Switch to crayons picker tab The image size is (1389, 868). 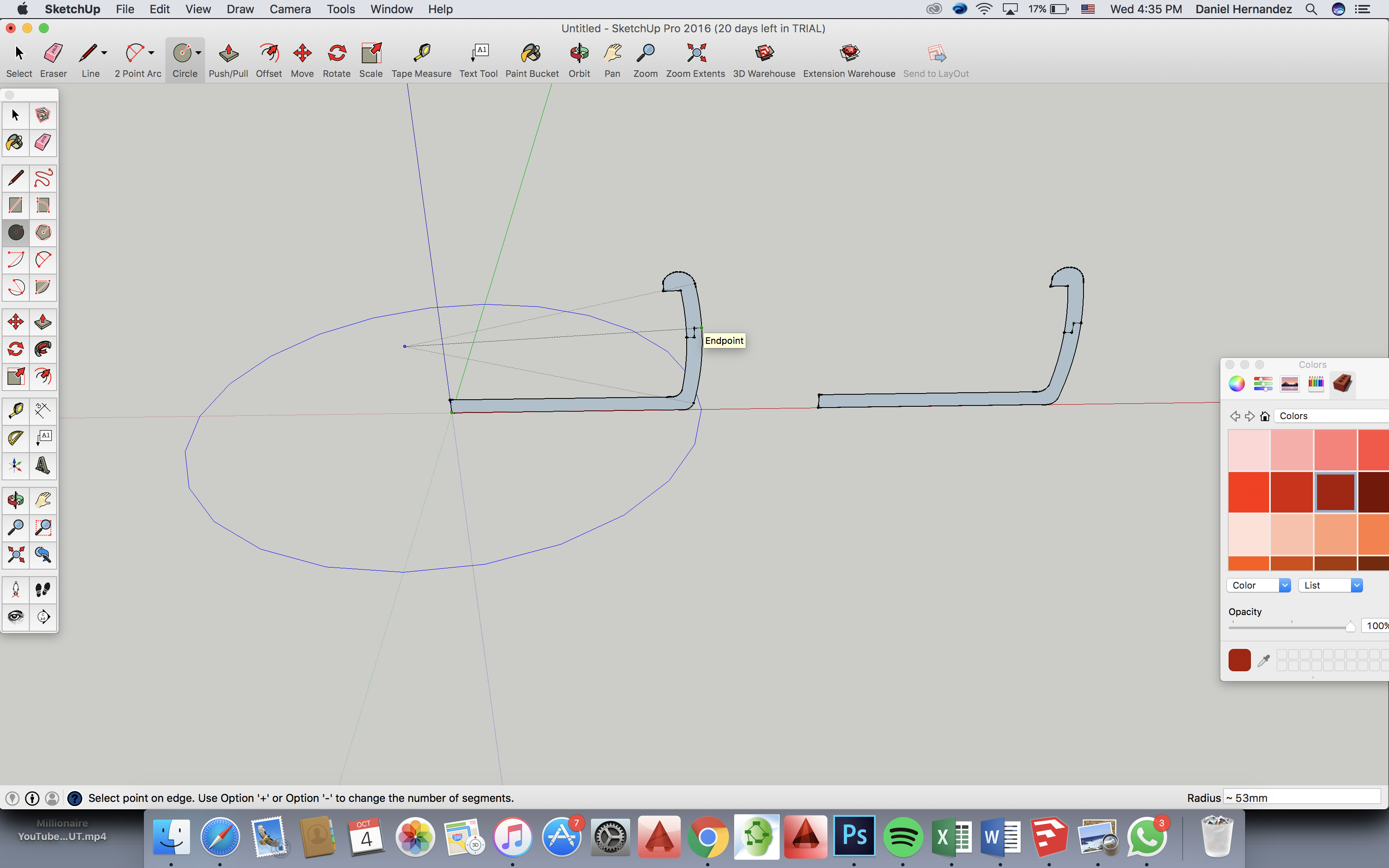tap(1316, 384)
